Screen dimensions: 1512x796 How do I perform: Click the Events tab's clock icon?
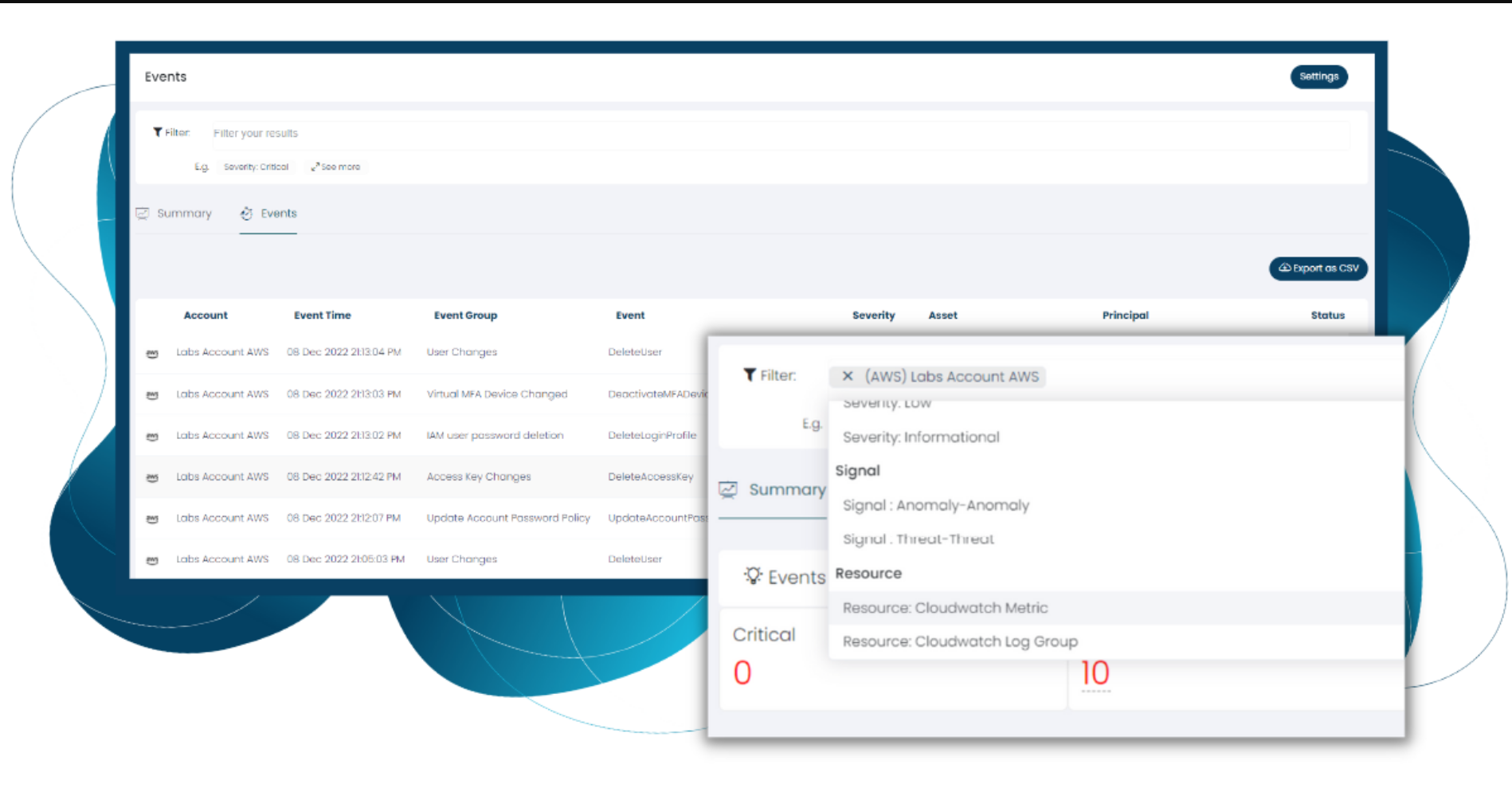(x=247, y=213)
